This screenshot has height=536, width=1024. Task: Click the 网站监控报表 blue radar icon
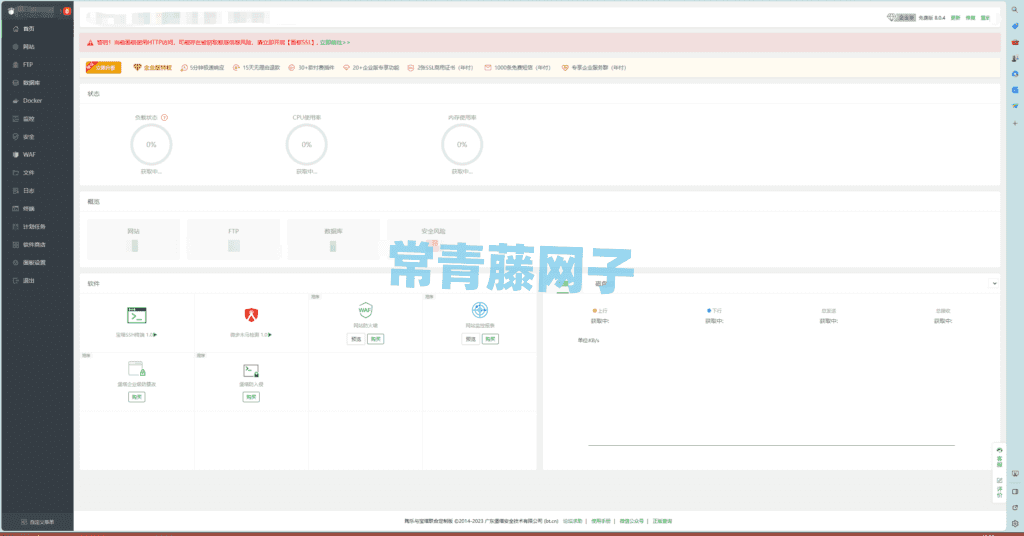click(x=479, y=309)
